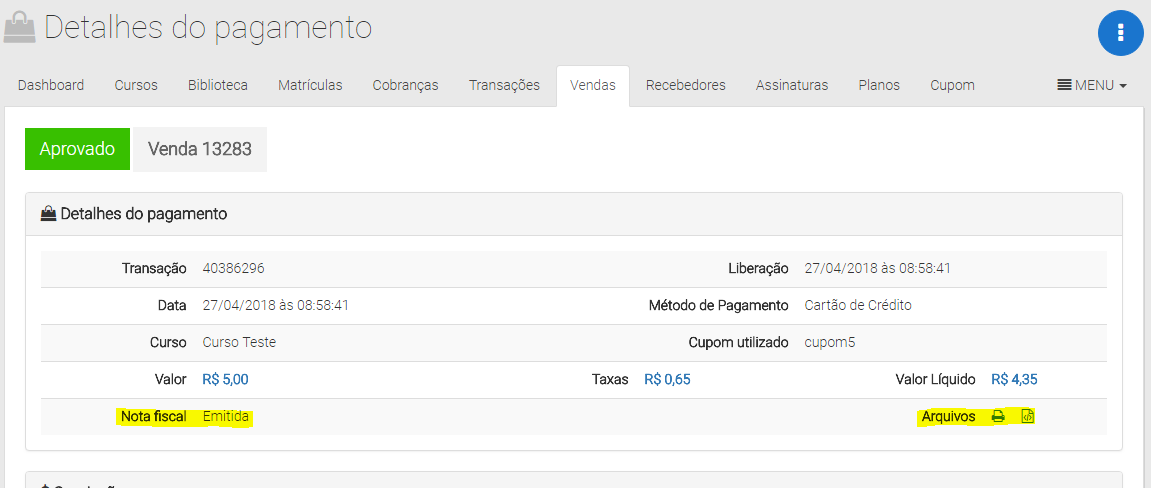Switch to the Dashboard tab
1151x488 pixels.
51,85
